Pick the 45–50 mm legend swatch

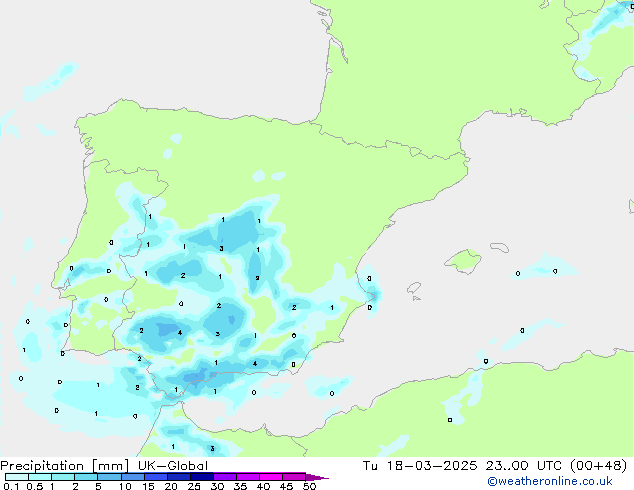[x=294, y=477]
